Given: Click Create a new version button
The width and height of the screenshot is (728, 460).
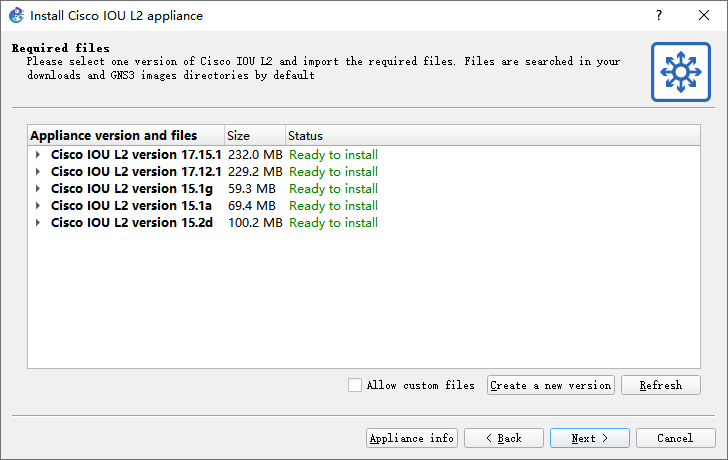Looking at the screenshot, I should (551, 385).
